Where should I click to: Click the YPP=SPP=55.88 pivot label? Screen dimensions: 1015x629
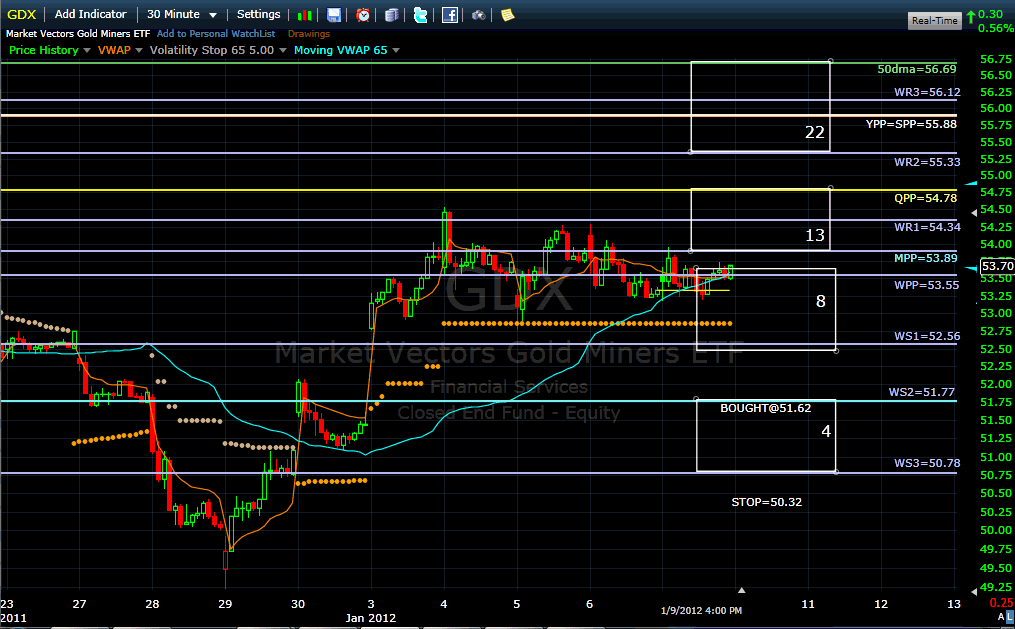pyautogui.click(x=911, y=124)
